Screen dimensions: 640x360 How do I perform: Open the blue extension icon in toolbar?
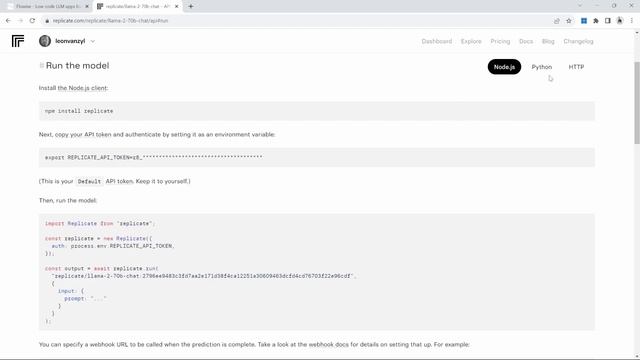coord(584,21)
